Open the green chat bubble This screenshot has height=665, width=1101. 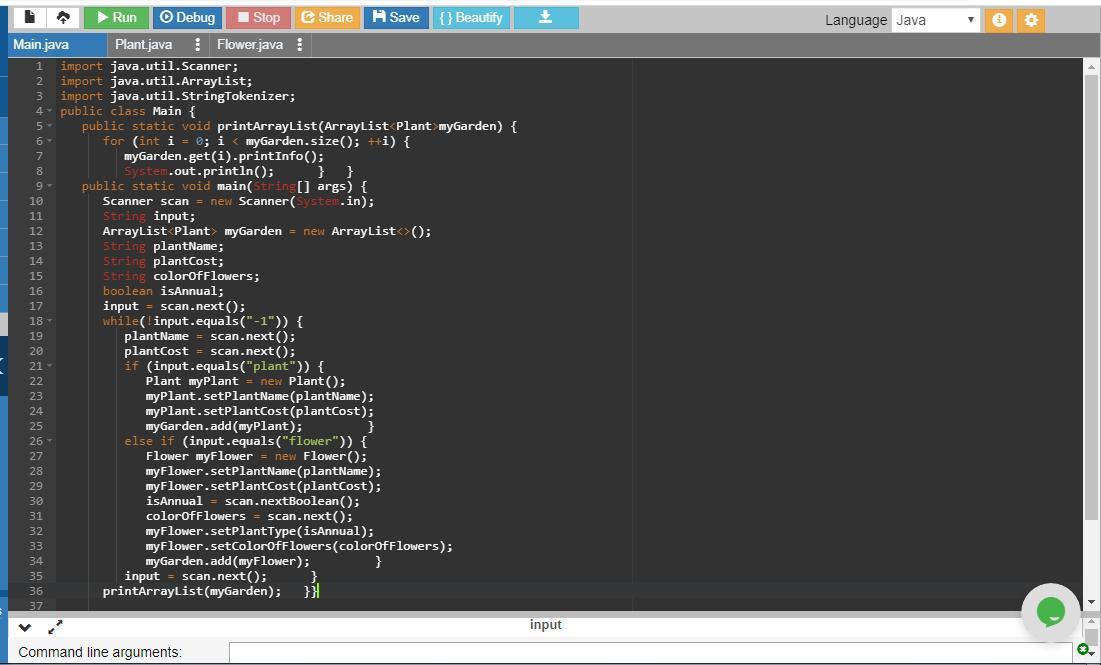[1050, 611]
